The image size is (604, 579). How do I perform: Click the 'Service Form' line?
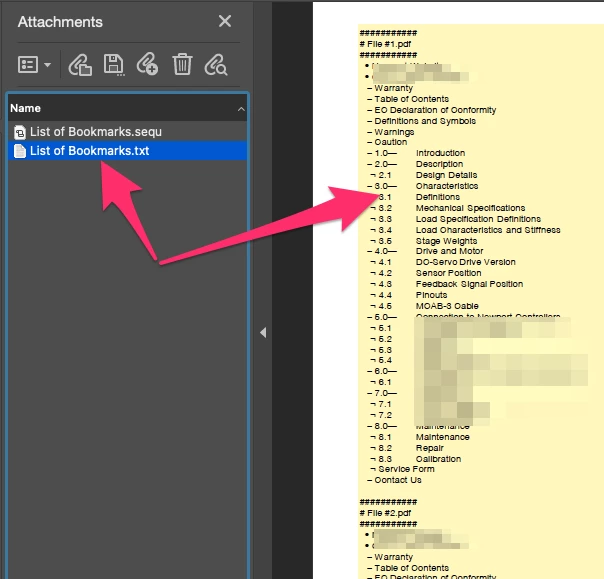[x=403, y=469]
